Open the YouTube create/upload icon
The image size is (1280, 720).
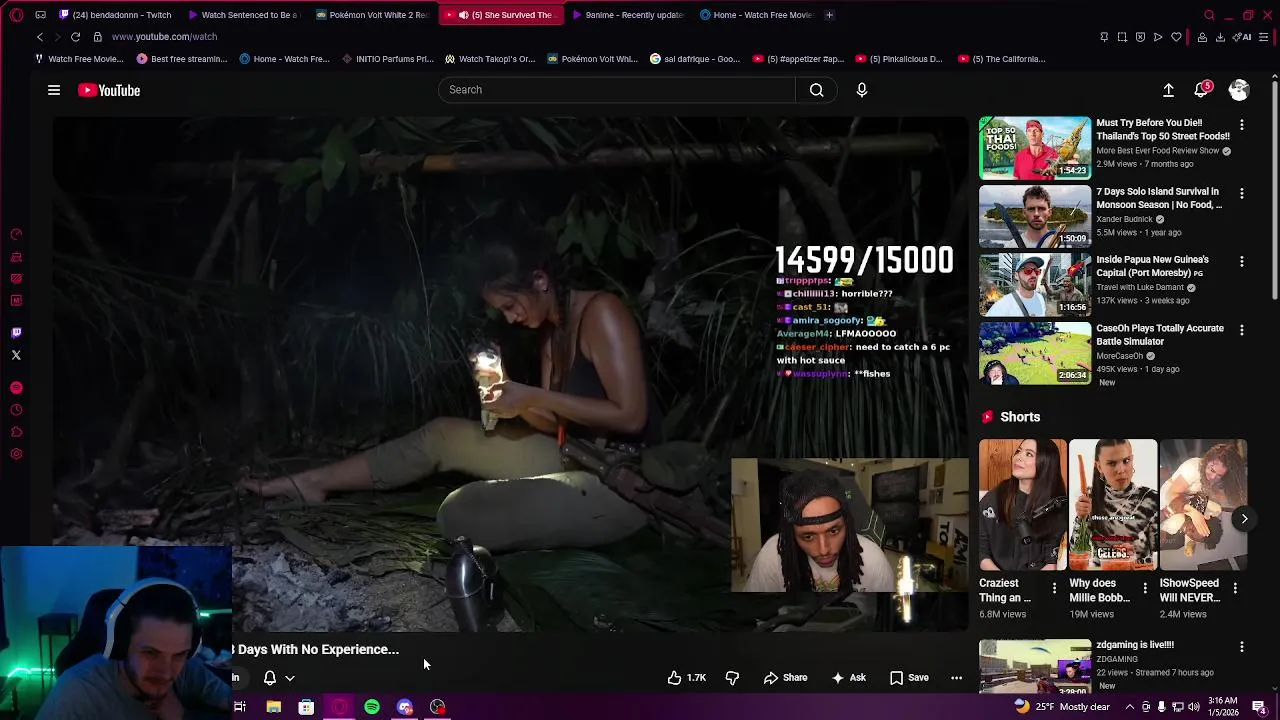point(1168,90)
